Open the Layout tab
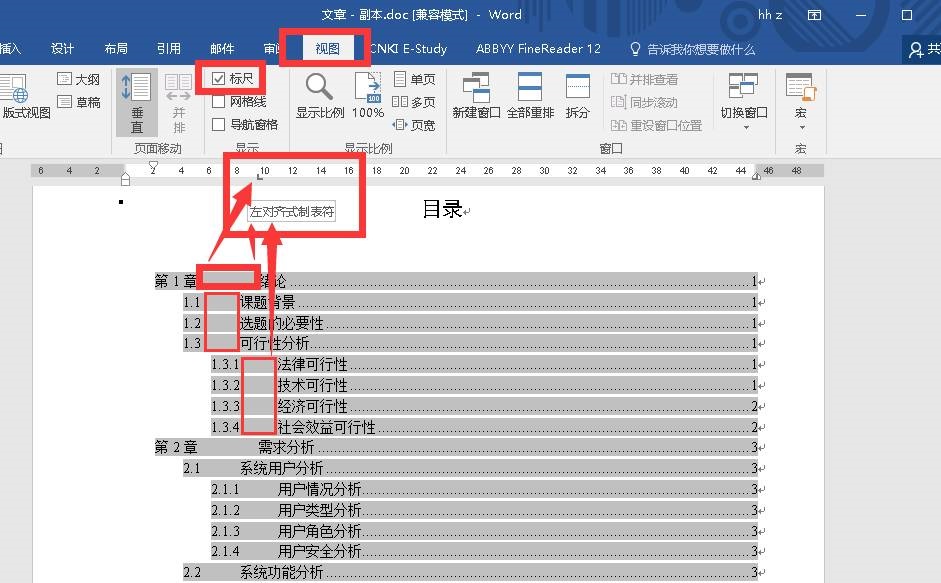 (116, 49)
